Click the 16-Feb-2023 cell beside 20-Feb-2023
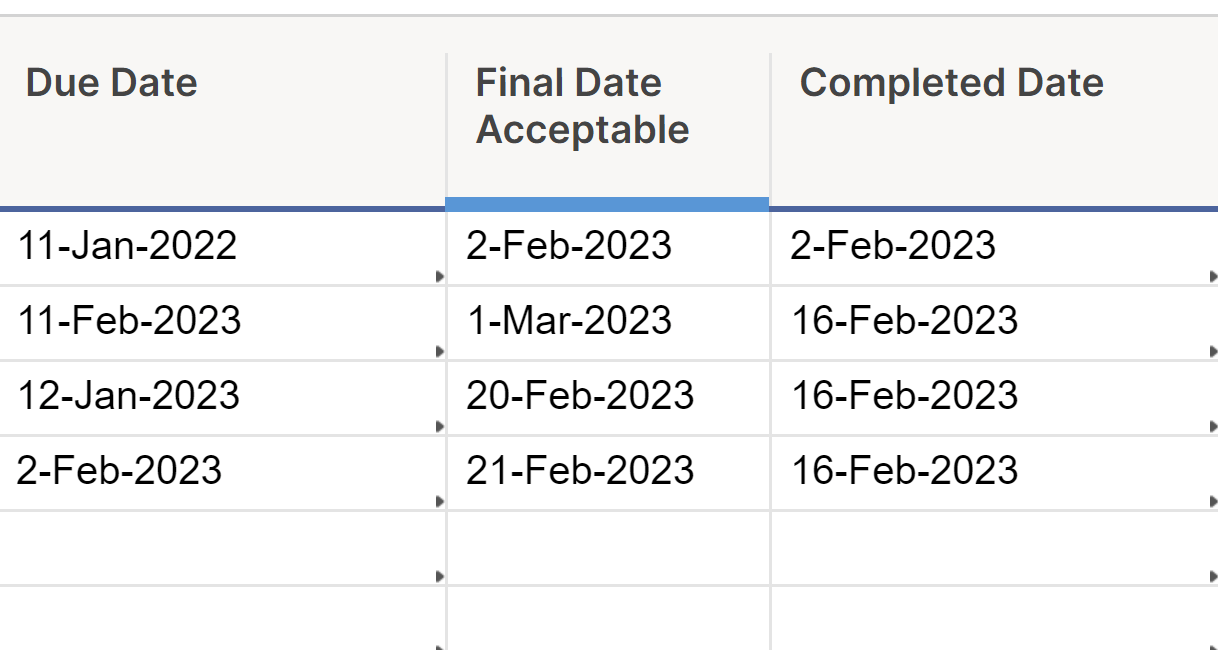This screenshot has height=650, width=1218. click(x=905, y=396)
